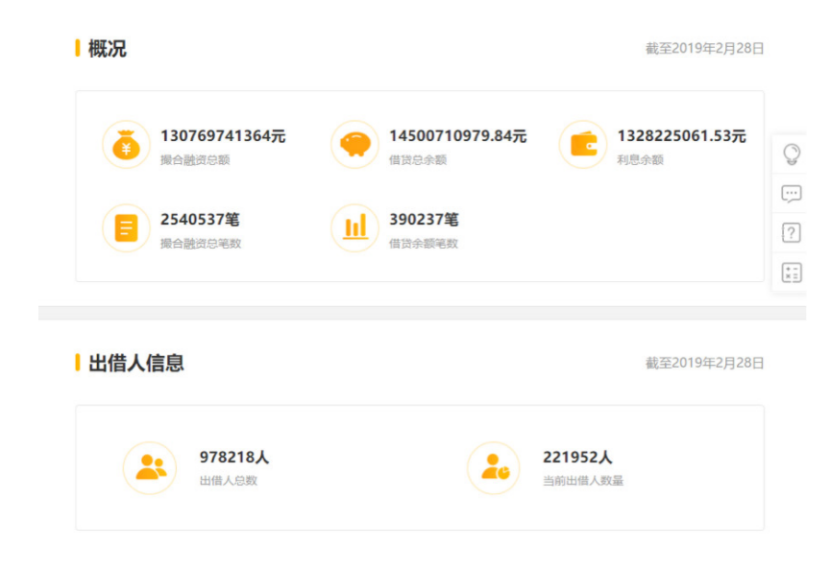Click the 出借人总数 label
Screen dimensions: 831x570
pos(228,480)
